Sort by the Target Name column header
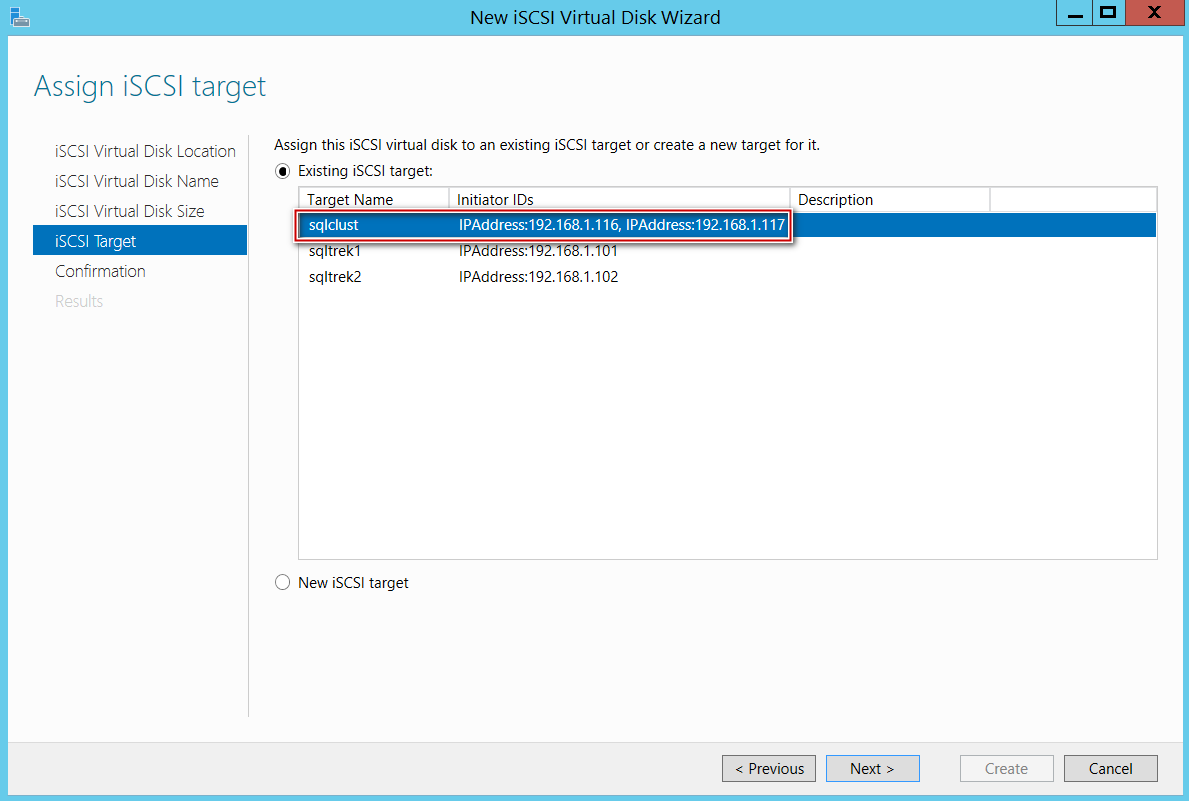 (x=350, y=200)
